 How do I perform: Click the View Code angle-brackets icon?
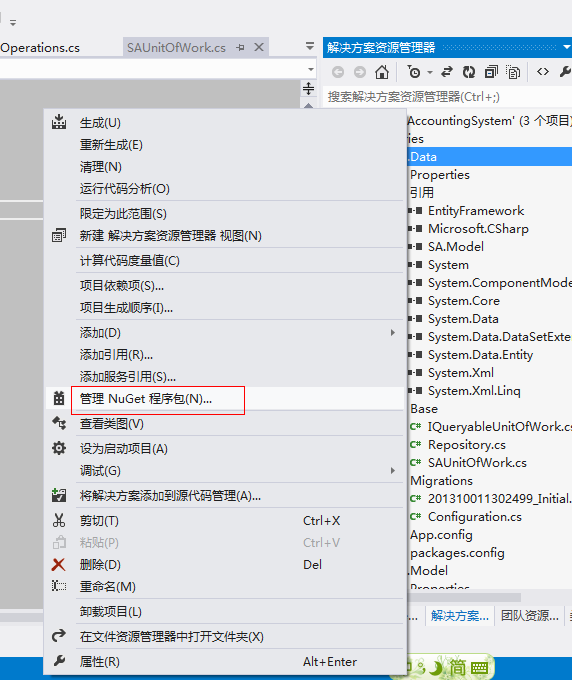tap(543, 72)
